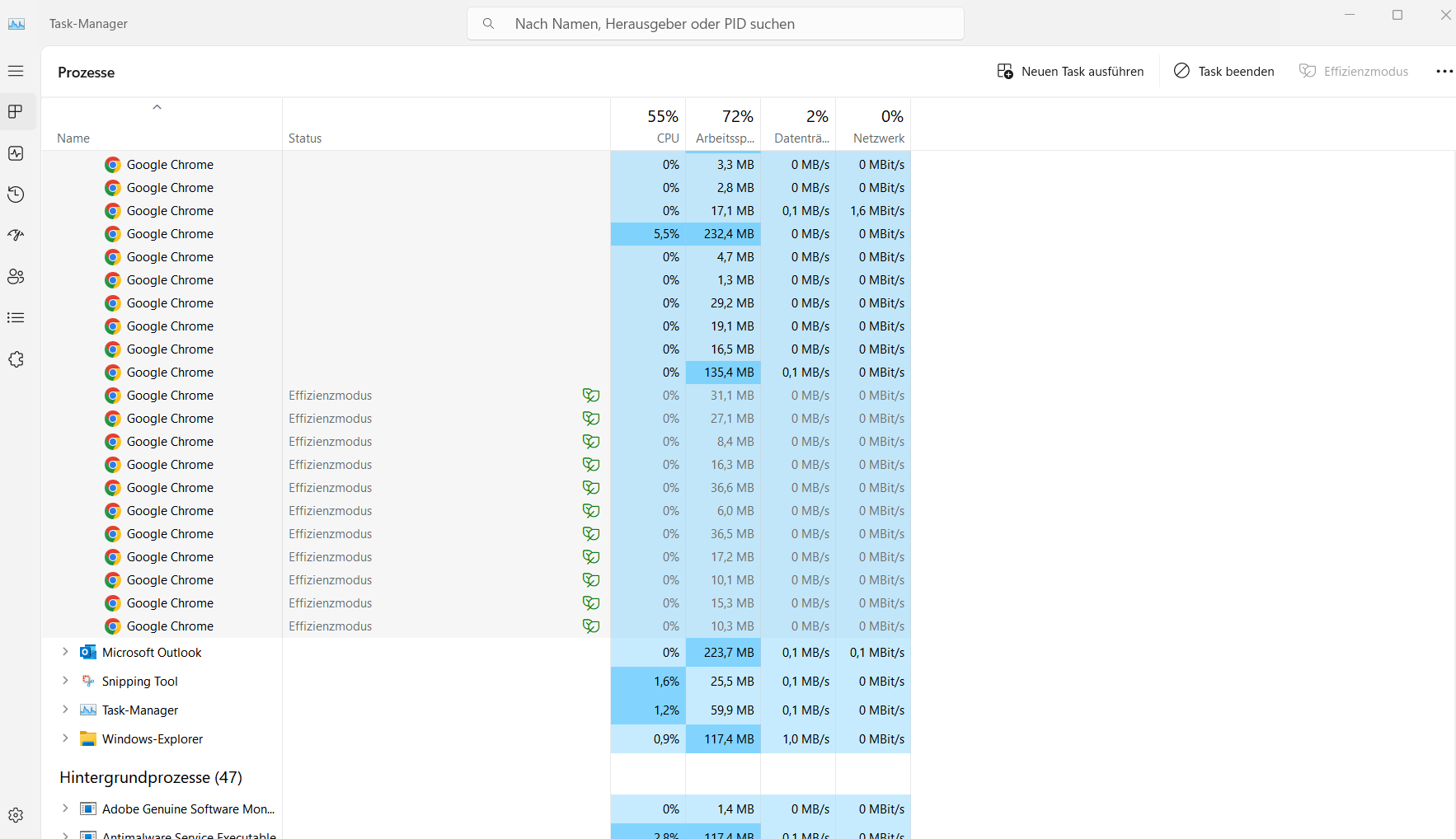Open the Details list page in sidebar

[16, 318]
